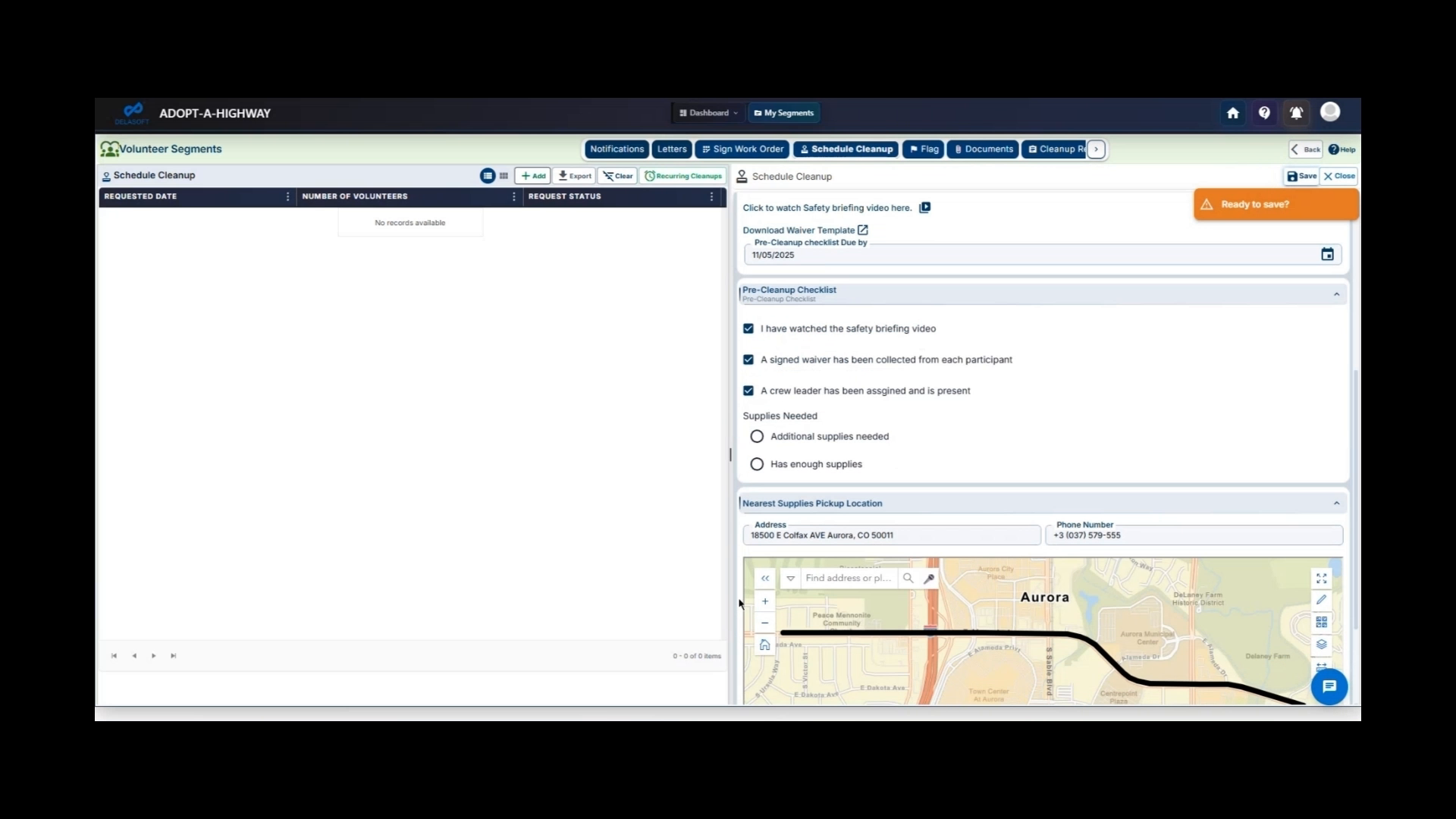The width and height of the screenshot is (1456, 819).
Task: Expand the map to fullscreen
Action: tap(1321, 578)
